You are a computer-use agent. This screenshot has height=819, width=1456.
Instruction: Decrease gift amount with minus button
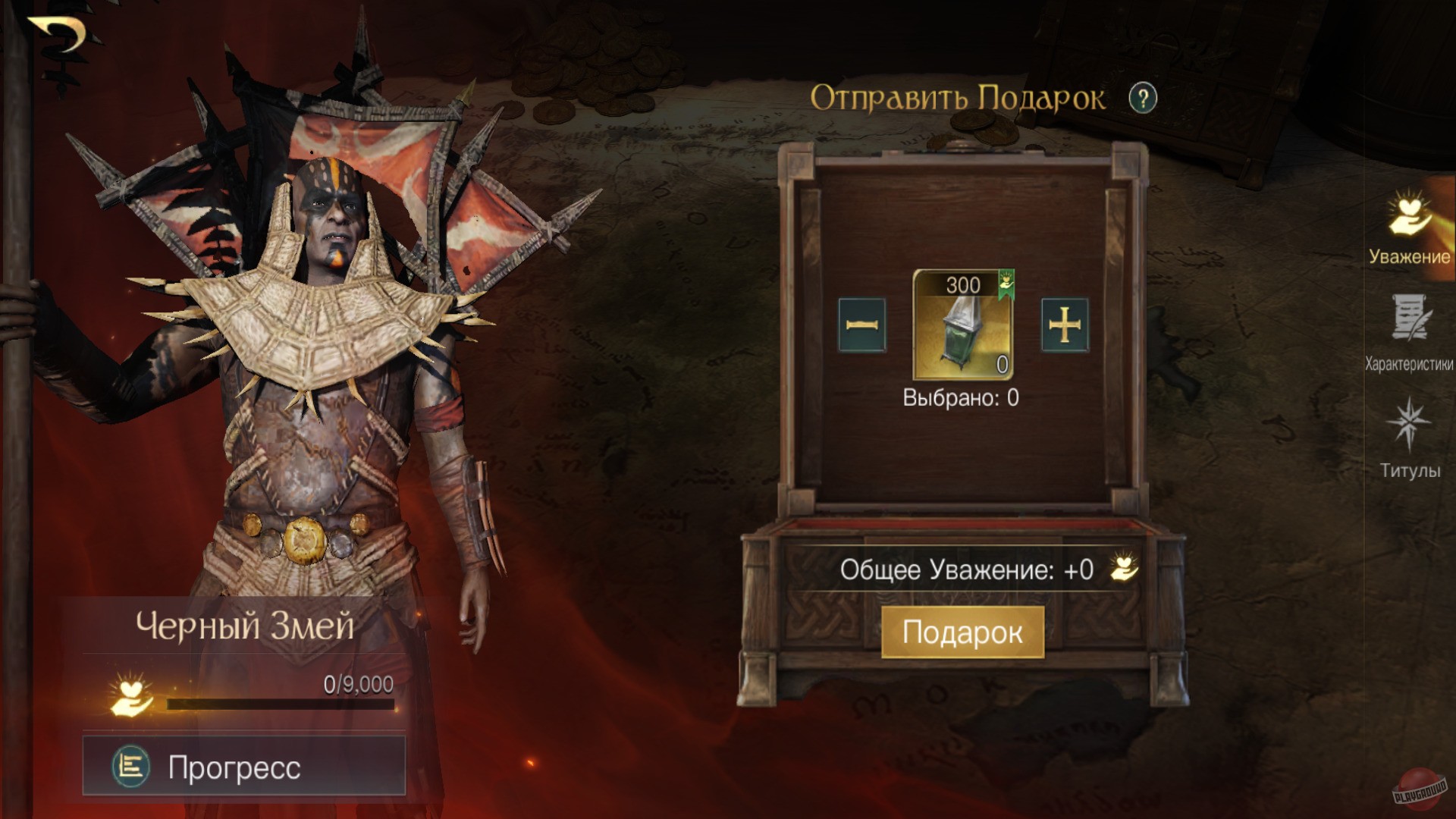pyautogui.click(x=862, y=325)
